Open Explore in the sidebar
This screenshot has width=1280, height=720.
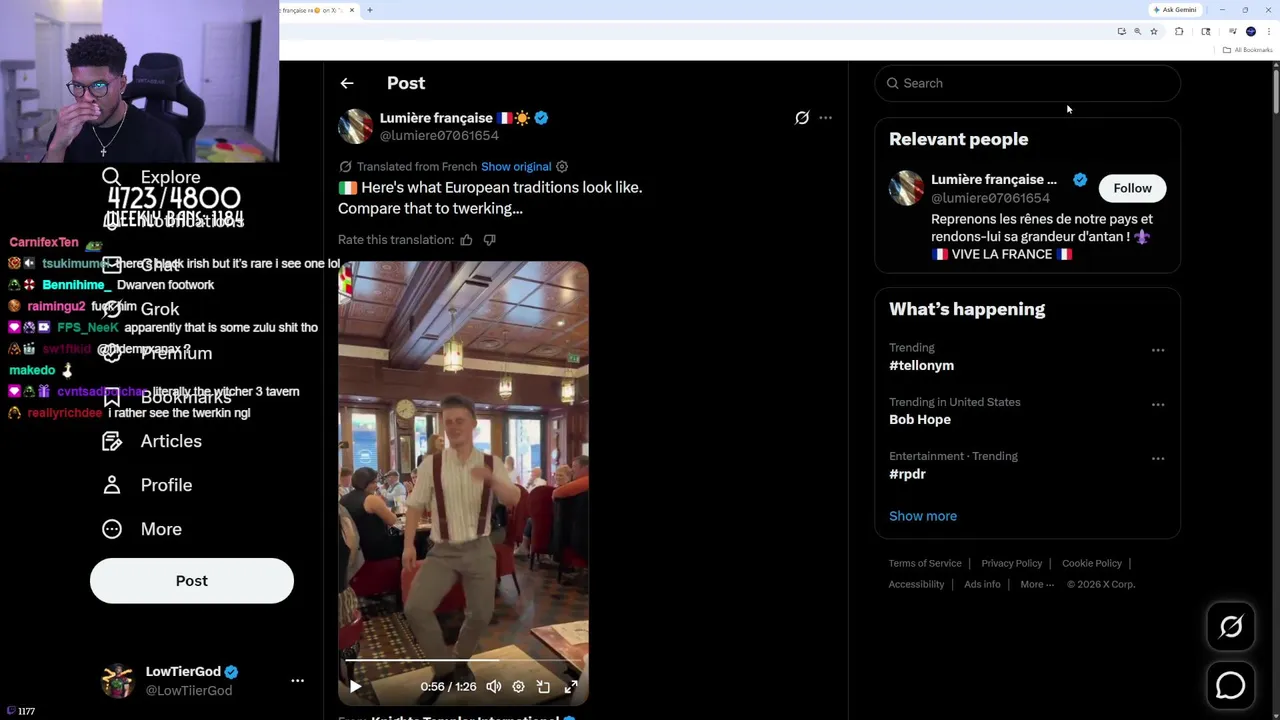click(x=152, y=177)
